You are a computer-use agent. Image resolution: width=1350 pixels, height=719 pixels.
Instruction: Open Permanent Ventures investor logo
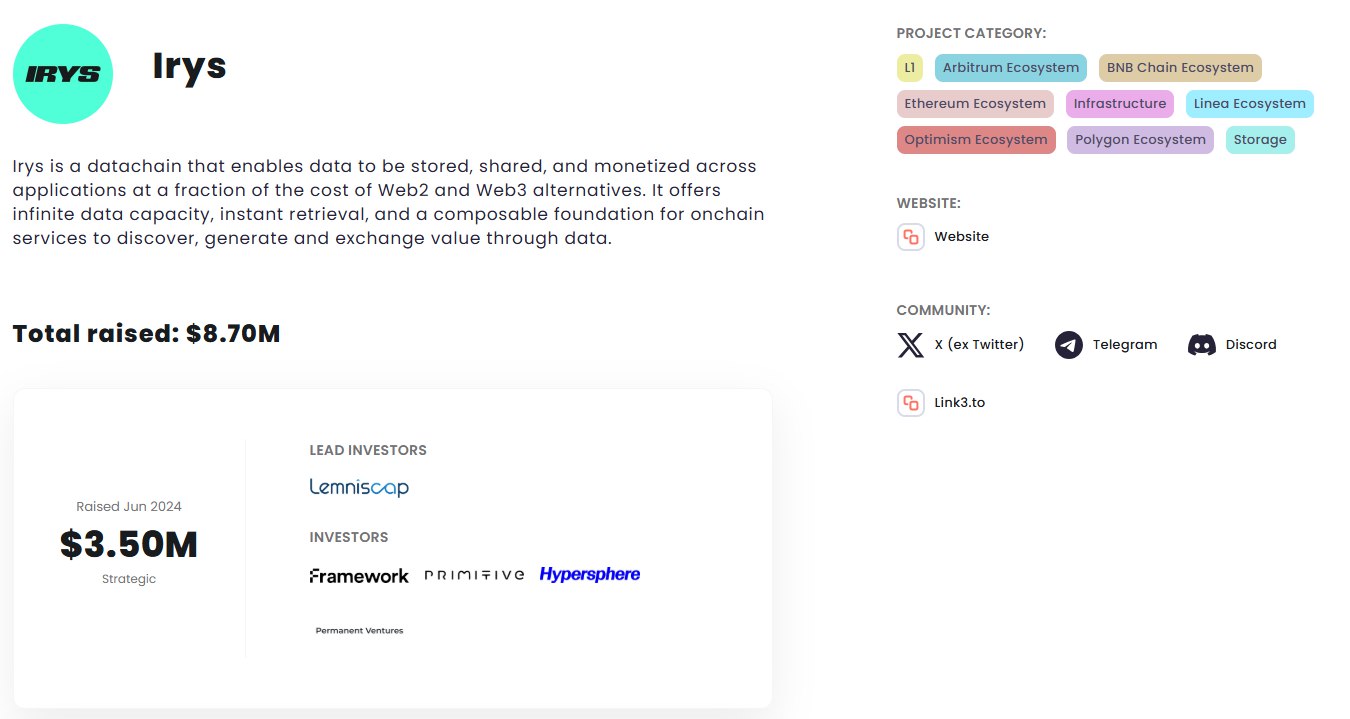click(x=359, y=631)
